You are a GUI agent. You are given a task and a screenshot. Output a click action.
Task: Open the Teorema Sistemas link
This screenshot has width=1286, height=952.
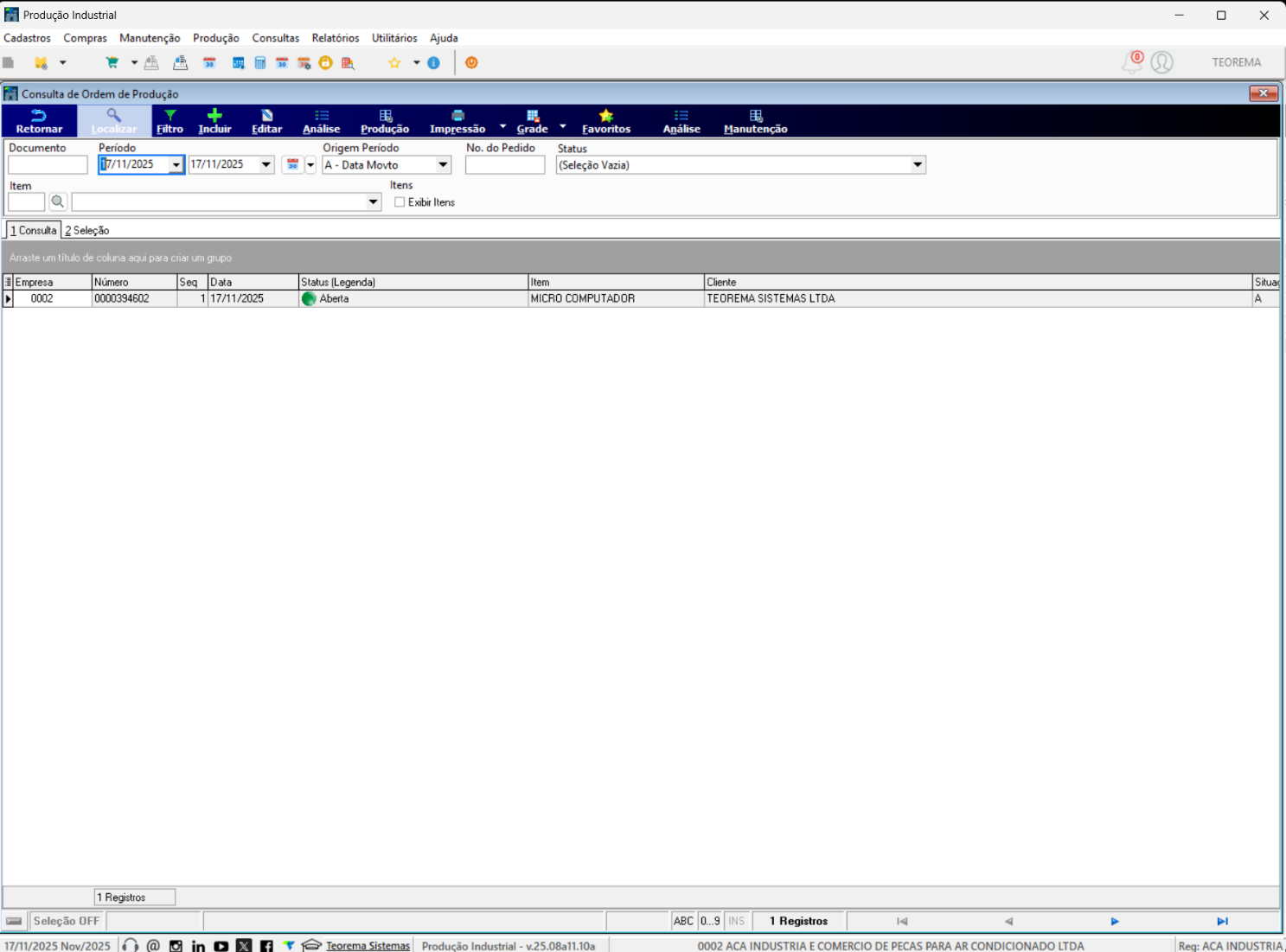coord(368,946)
